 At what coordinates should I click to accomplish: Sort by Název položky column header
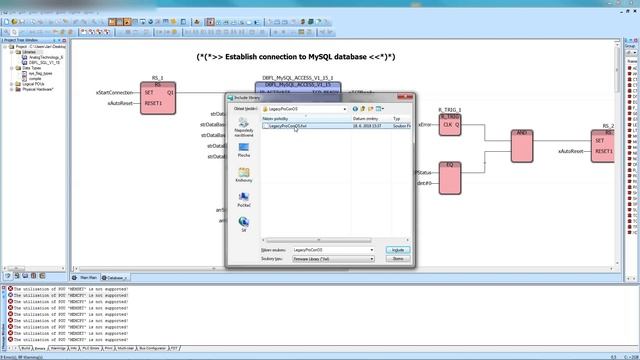(306, 119)
